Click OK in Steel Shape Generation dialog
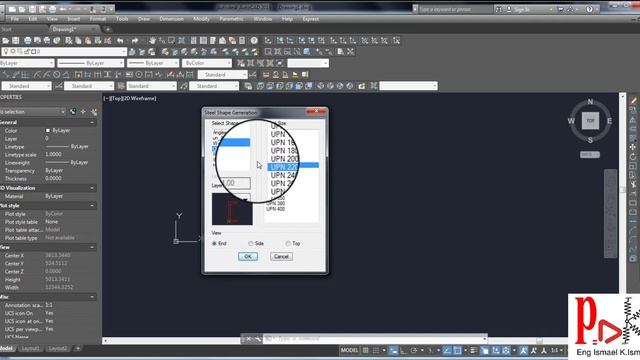Image resolution: width=640 pixels, height=360 pixels. (248, 256)
